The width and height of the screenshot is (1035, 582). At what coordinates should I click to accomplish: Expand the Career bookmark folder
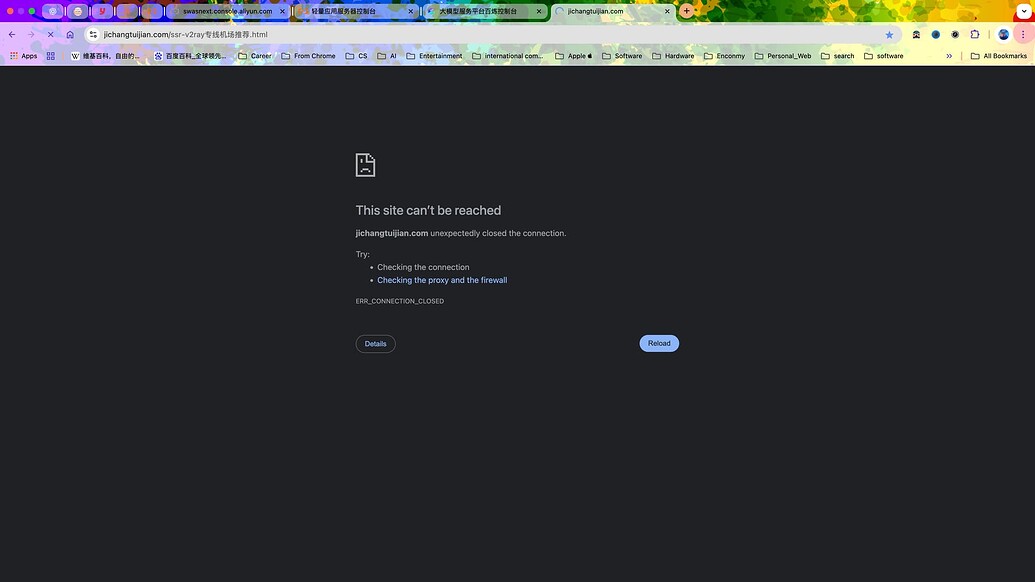coord(255,56)
